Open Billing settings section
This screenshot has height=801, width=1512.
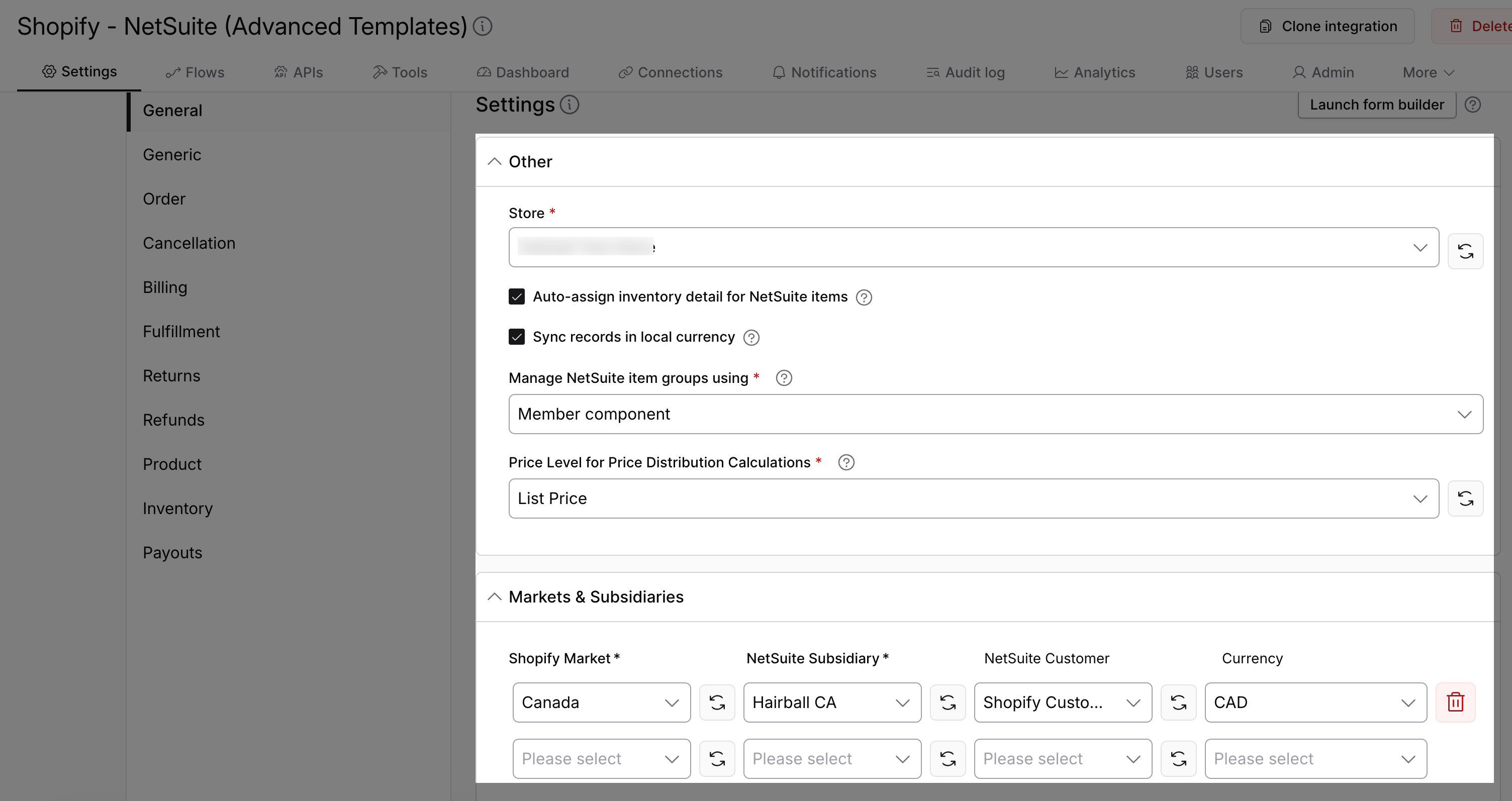coord(165,287)
